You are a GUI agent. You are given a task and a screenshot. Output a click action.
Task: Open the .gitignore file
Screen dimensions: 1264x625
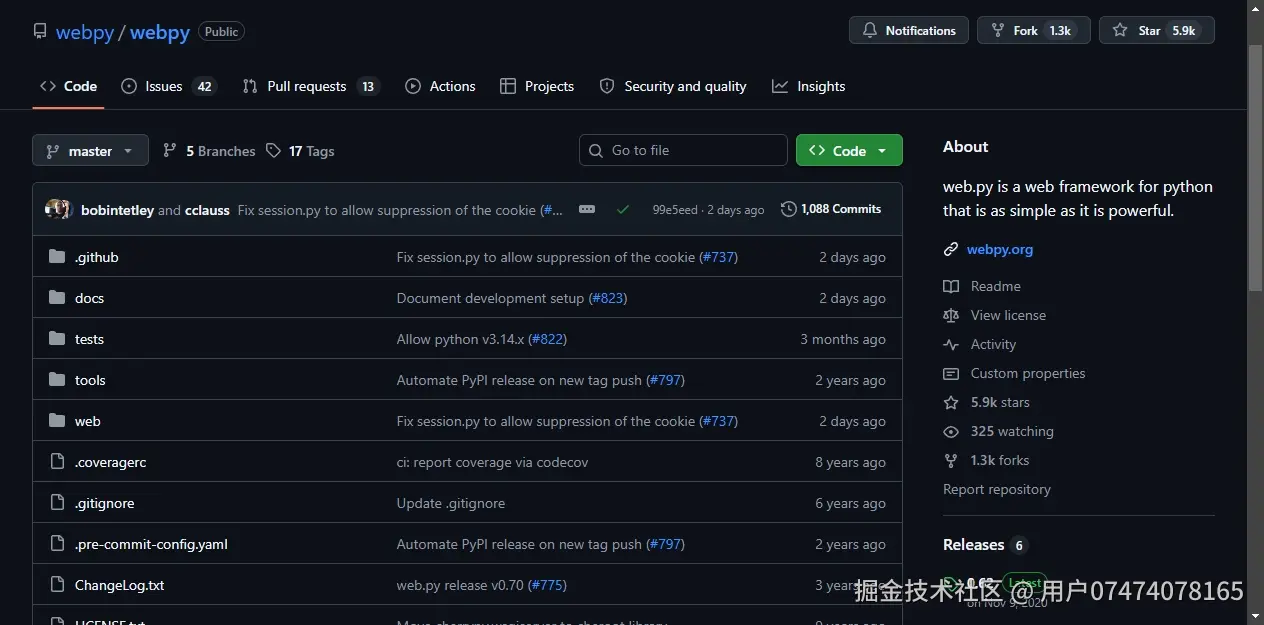tap(104, 503)
